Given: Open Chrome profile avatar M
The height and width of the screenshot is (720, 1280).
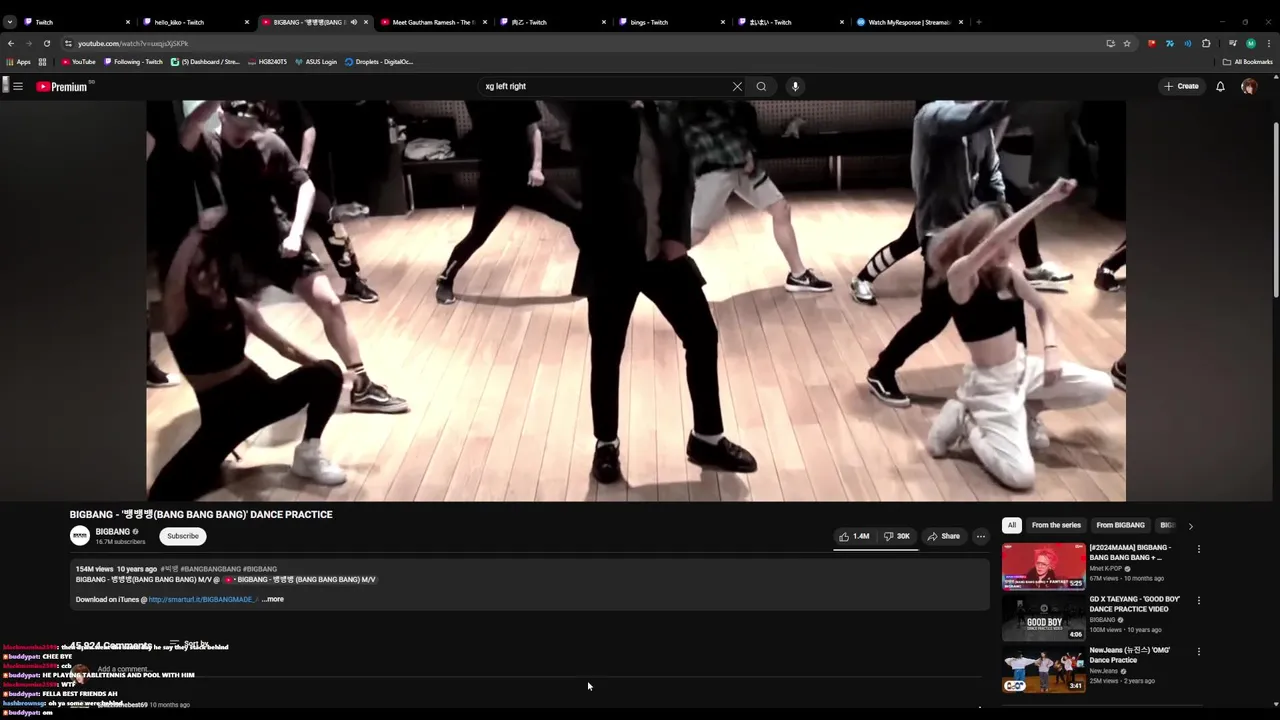Looking at the screenshot, I should 1250,43.
